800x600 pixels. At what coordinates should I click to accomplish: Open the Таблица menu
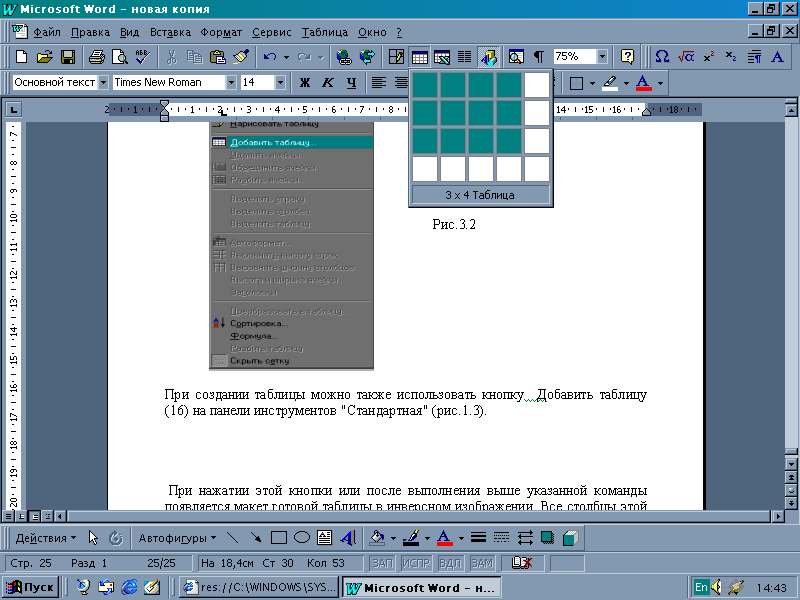point(324,32)
